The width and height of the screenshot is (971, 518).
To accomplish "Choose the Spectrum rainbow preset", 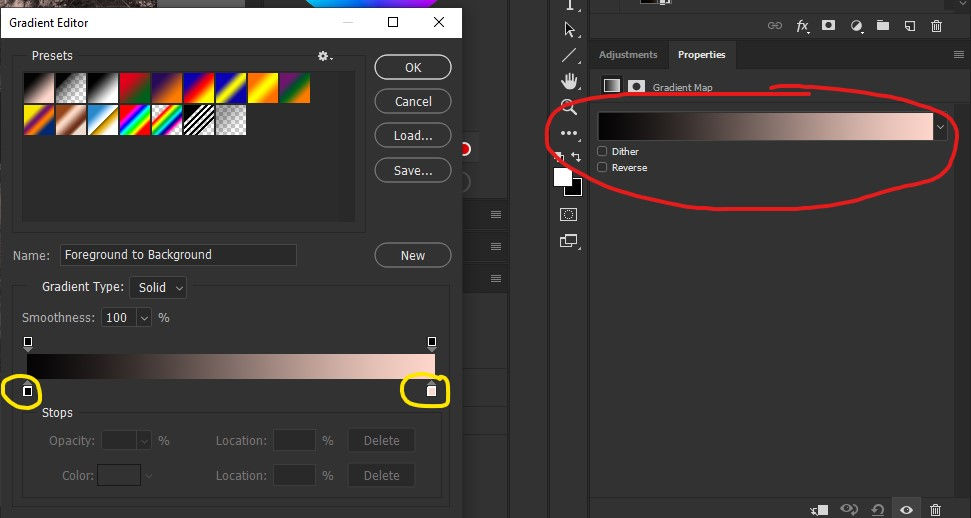I will [x=135, y=120].
